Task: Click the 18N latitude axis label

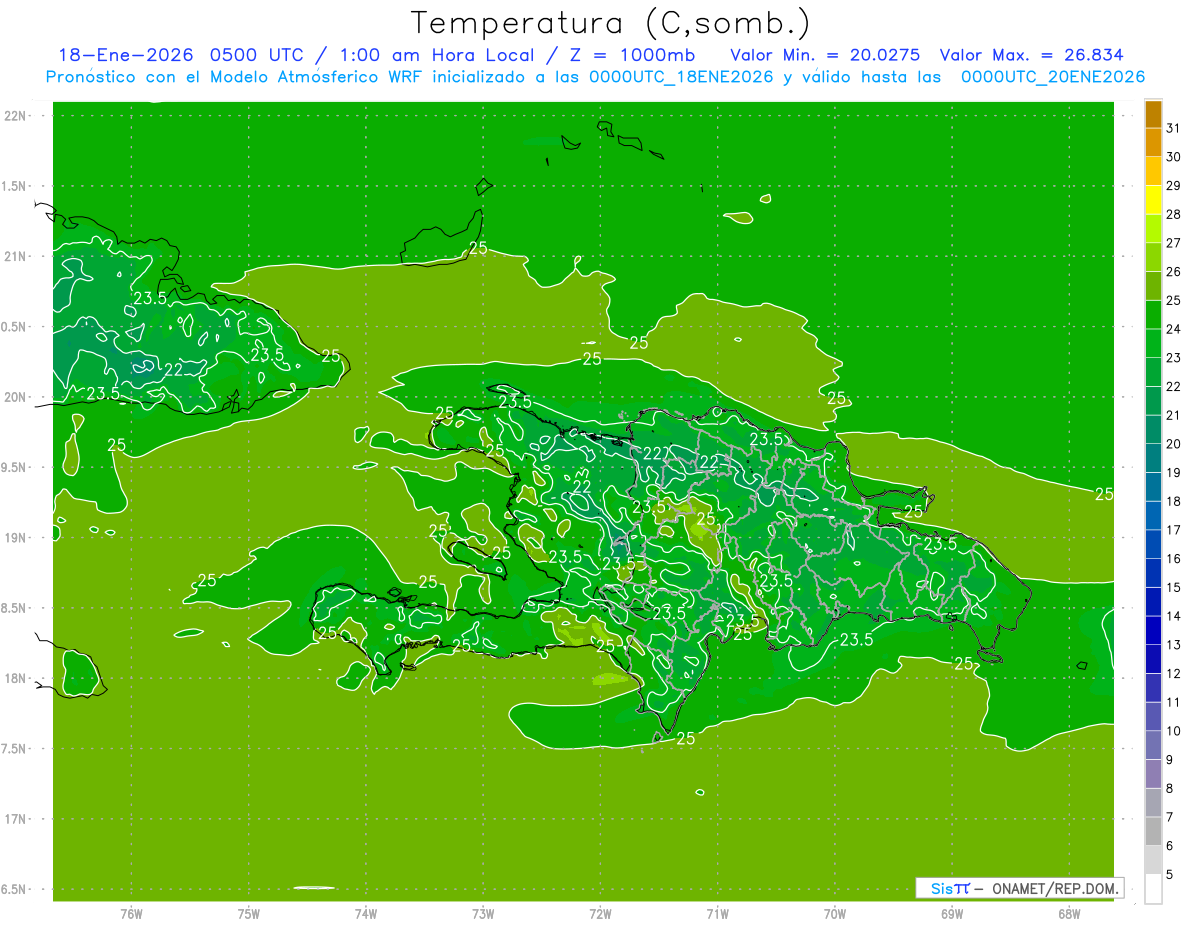Action: coord(16,678)
